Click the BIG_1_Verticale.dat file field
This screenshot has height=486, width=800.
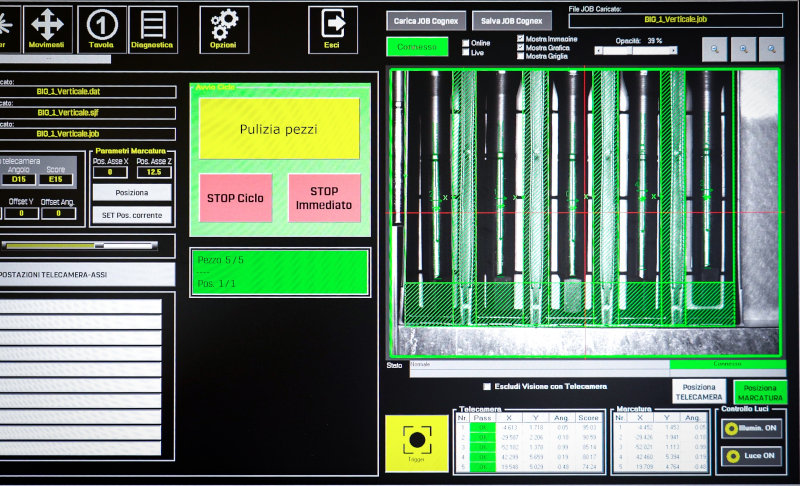pos(88,92)
